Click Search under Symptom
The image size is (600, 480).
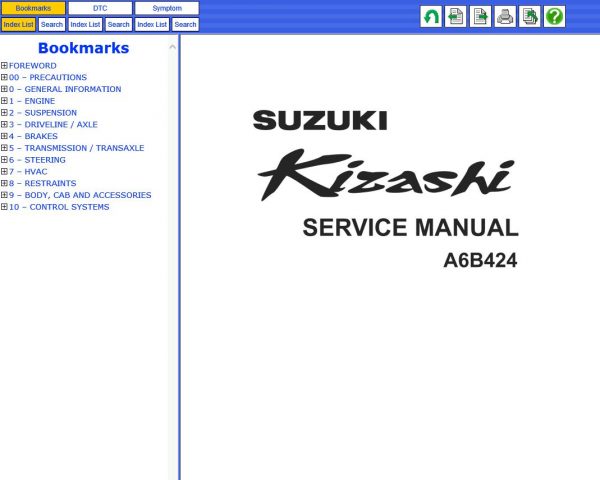185,24
